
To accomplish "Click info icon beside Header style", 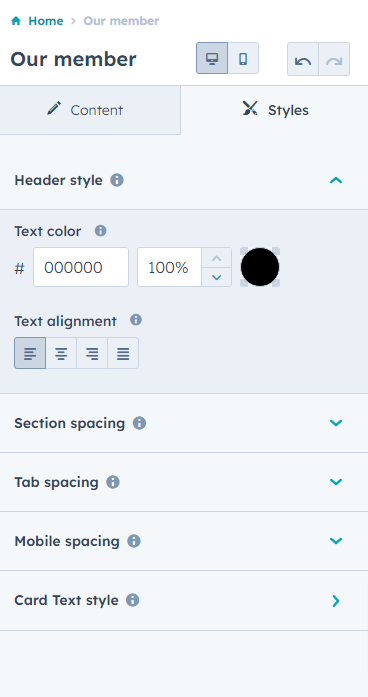I will (x=117, y=180).
